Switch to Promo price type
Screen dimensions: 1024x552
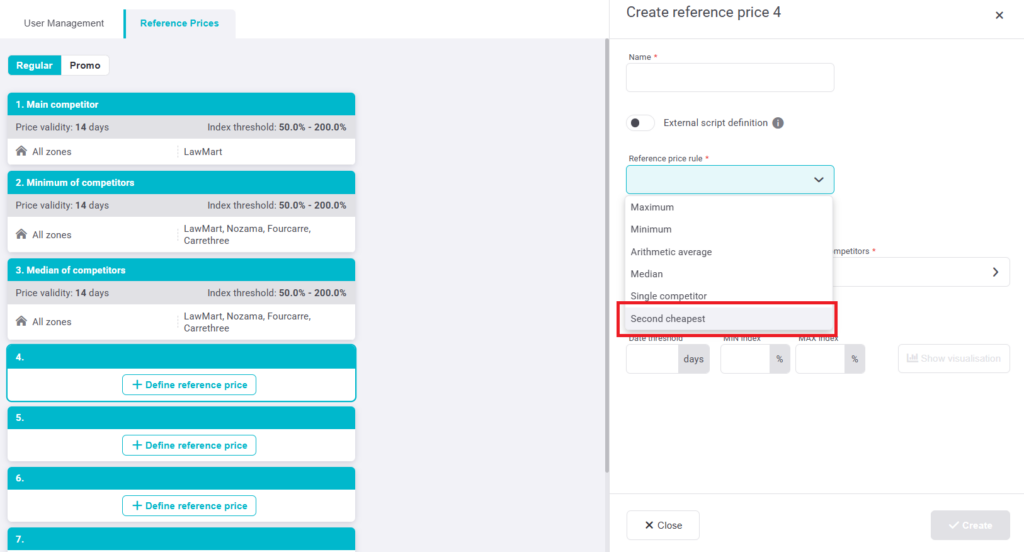click(85, 65)
